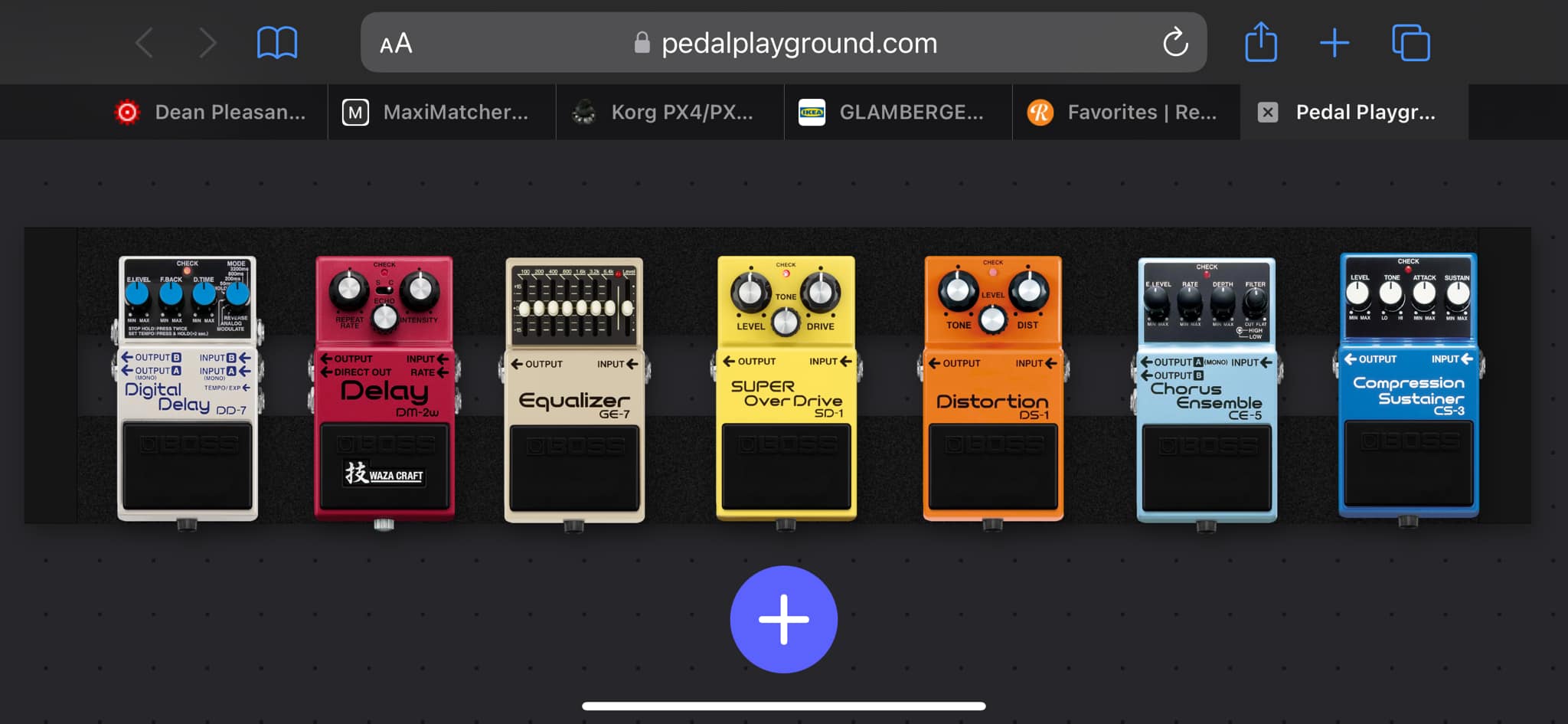1568x724 pixels.
Task: Click the pedalplayground.com address bar
Action: pos(783,42)
